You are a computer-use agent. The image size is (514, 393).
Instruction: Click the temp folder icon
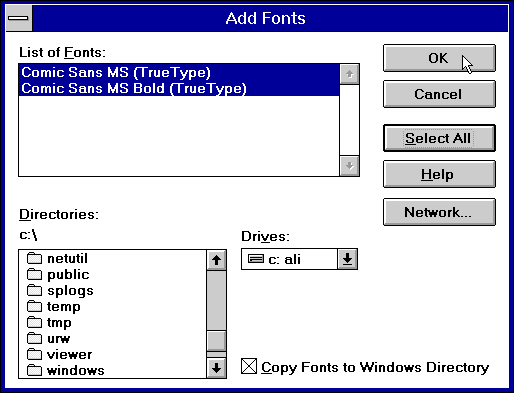coord(34,306)
